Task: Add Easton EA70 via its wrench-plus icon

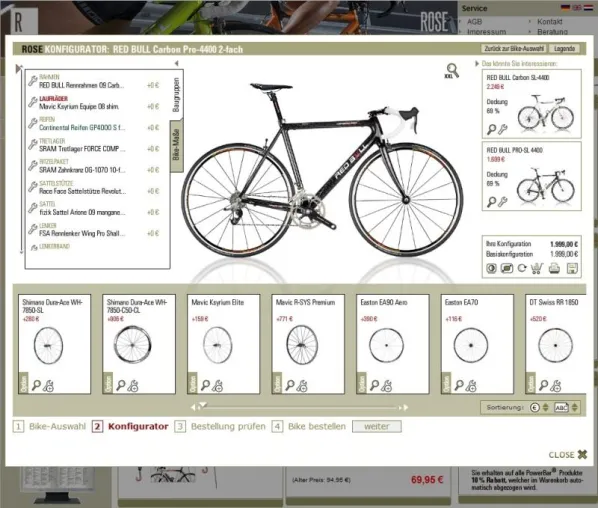Action: click(471, 386)
